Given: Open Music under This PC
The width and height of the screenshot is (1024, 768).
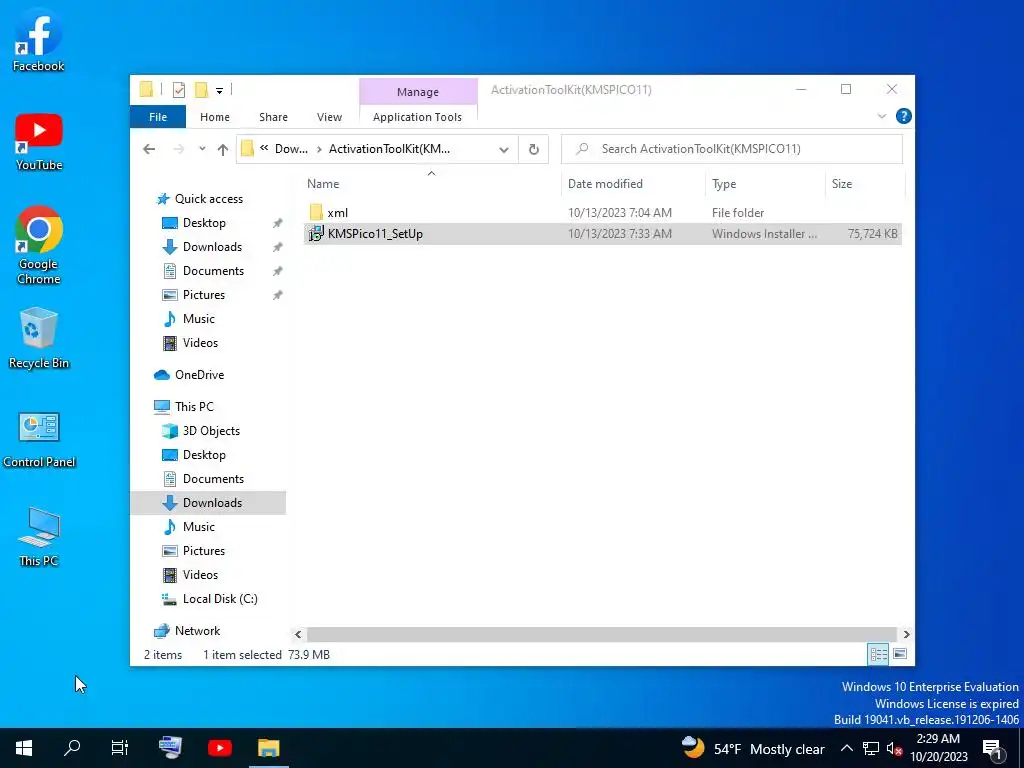Looking at the screenshot, I should pos(199,527).
